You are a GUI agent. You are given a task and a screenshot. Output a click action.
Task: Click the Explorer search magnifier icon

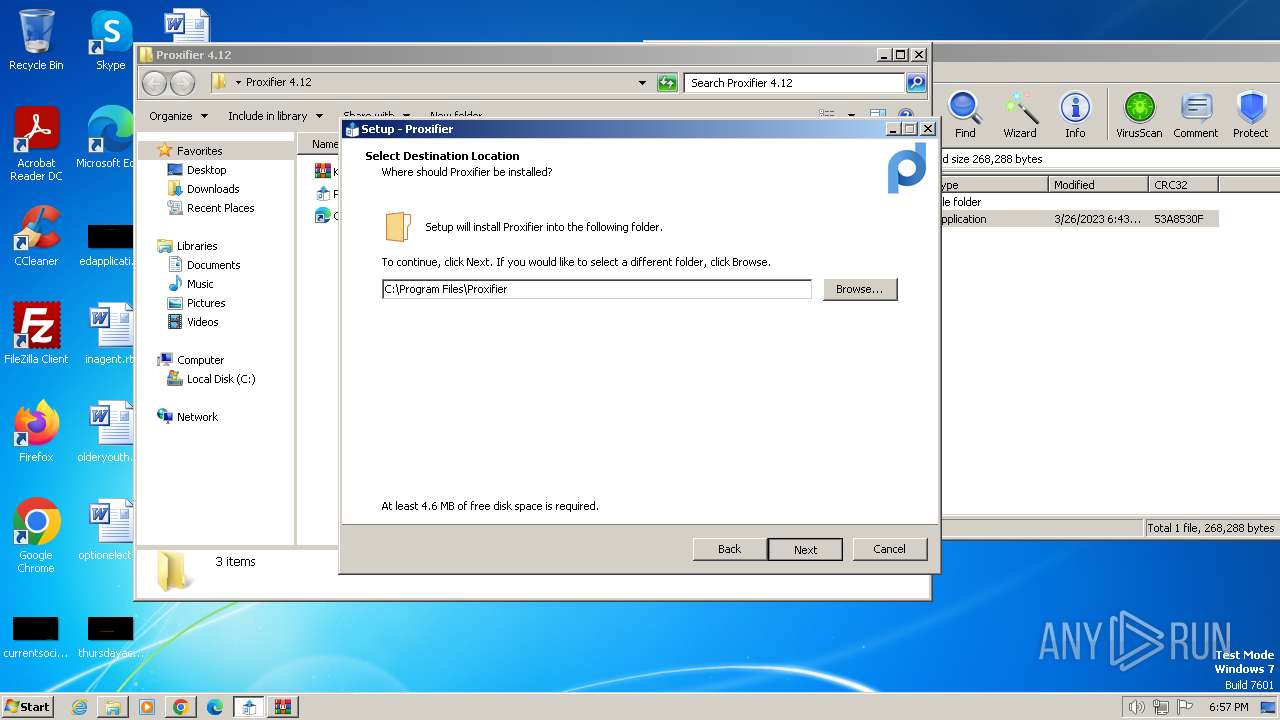tap(916, 83)
